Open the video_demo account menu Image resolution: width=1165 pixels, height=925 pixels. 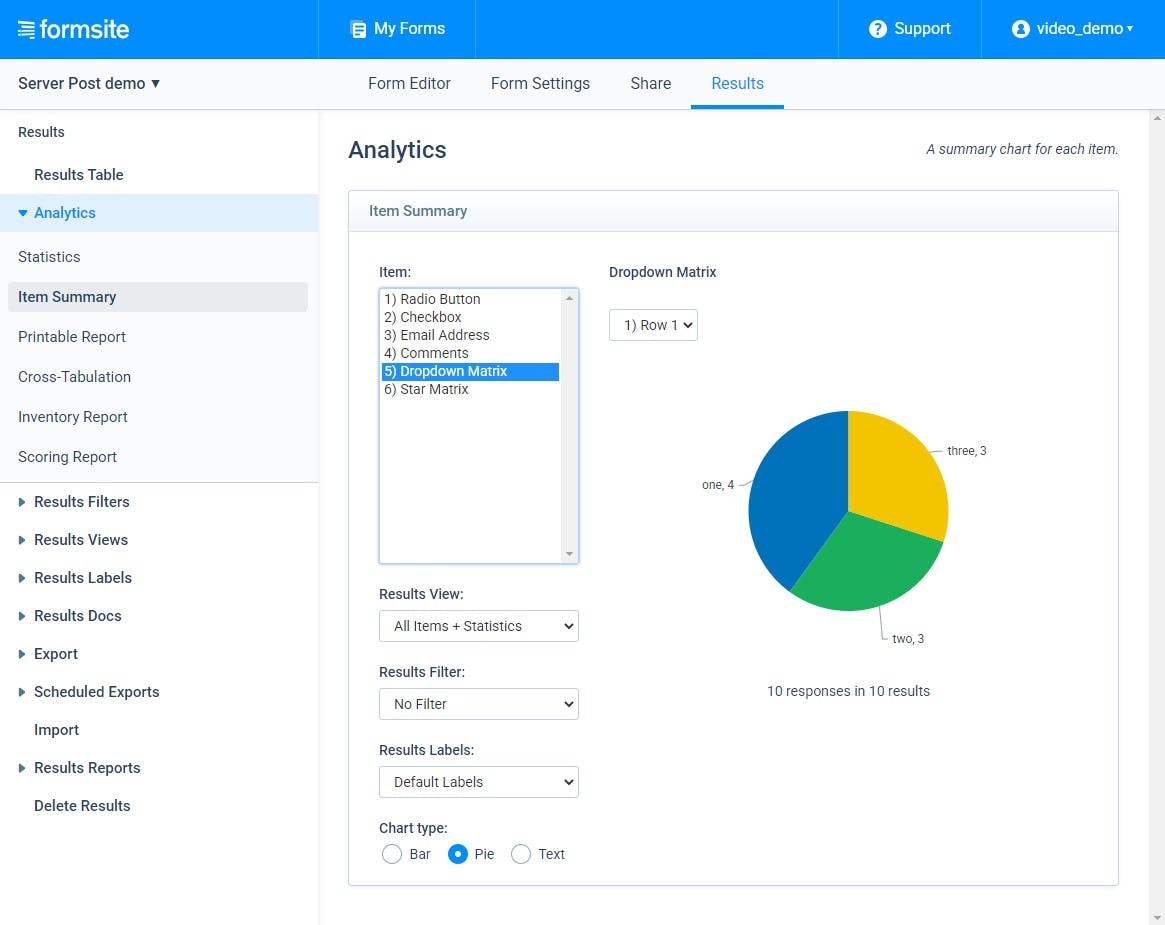[x=1075, y=29]
